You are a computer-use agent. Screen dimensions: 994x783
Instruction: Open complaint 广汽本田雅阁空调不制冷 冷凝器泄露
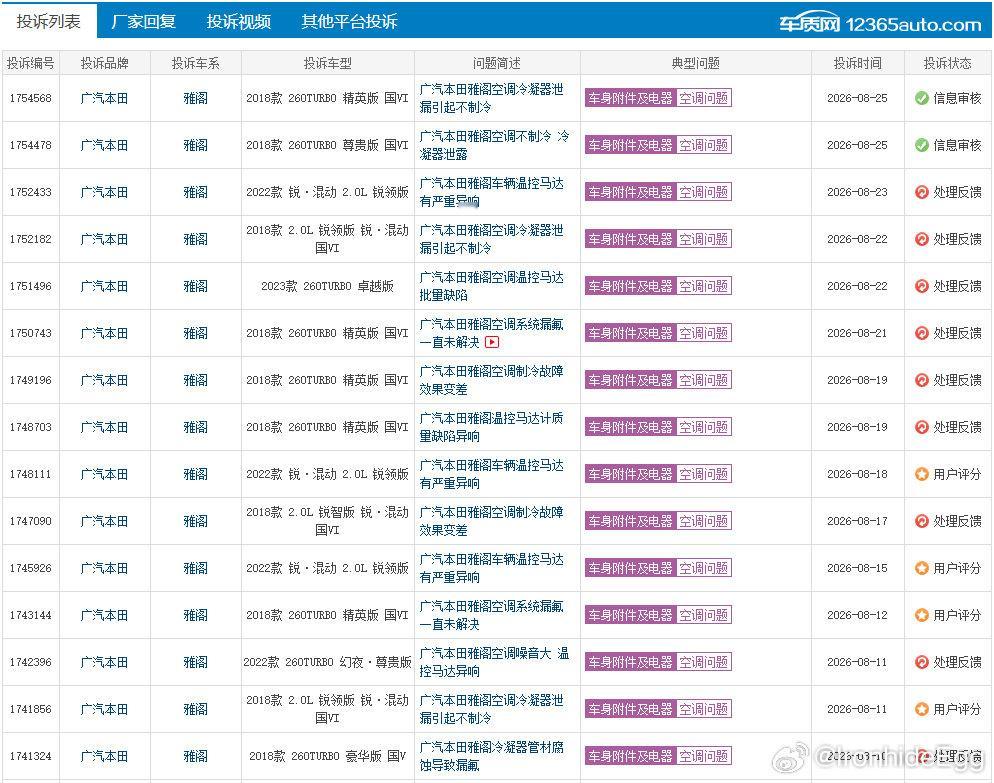click(494, 145)
